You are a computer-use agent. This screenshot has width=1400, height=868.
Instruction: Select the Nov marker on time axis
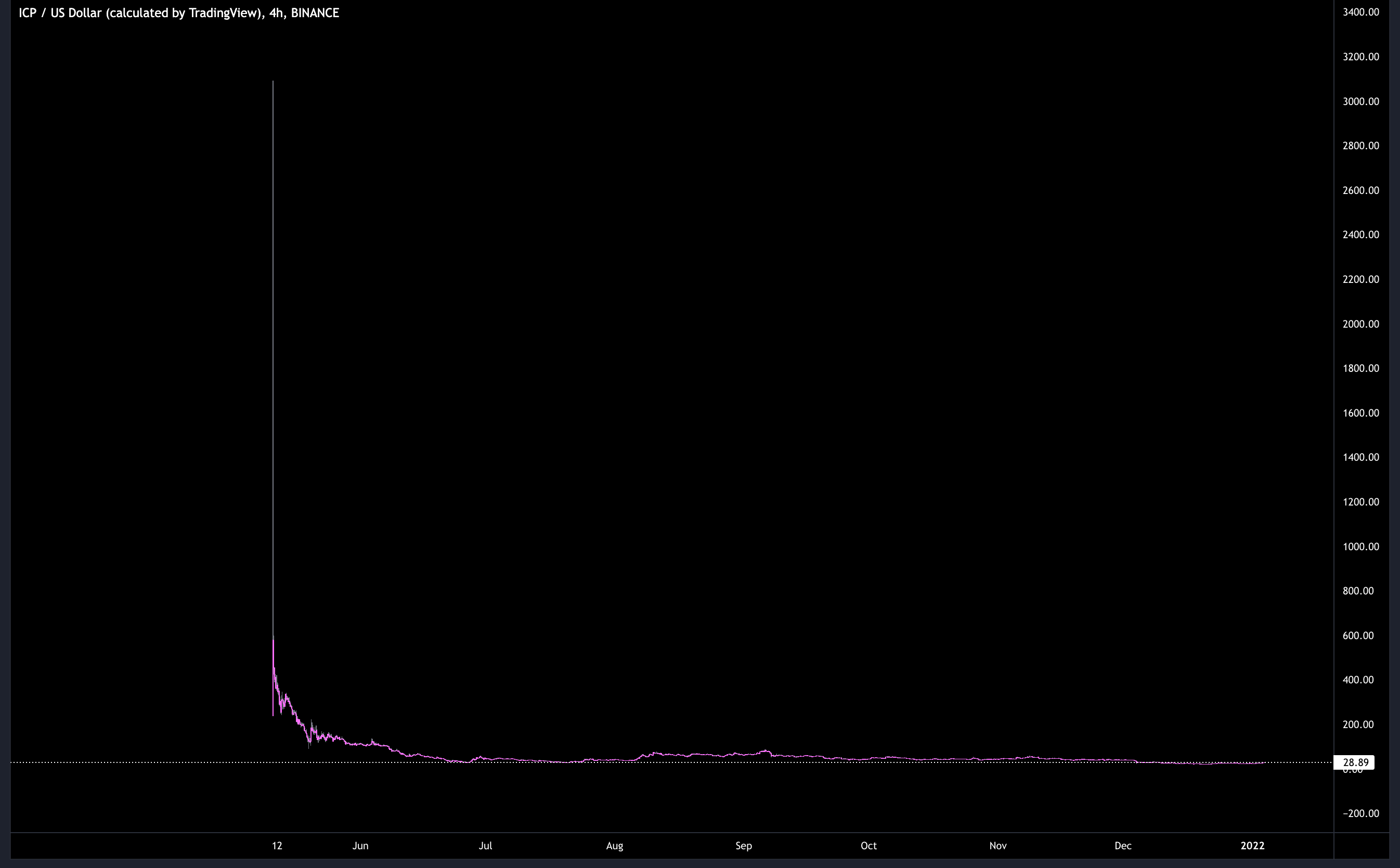click(997, 846)
